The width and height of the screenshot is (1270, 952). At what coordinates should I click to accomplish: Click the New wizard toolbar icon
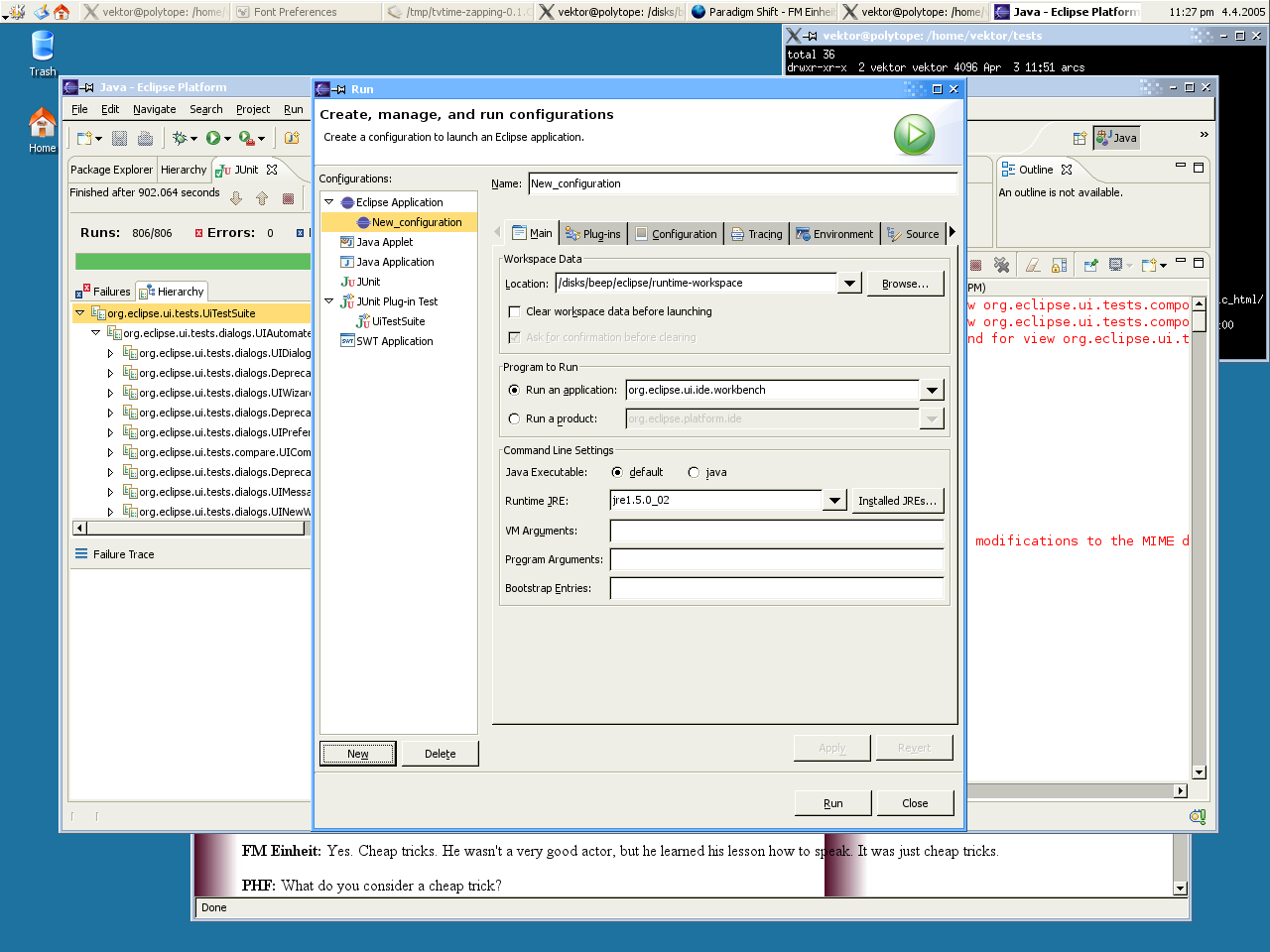click(x=85, y=138)
